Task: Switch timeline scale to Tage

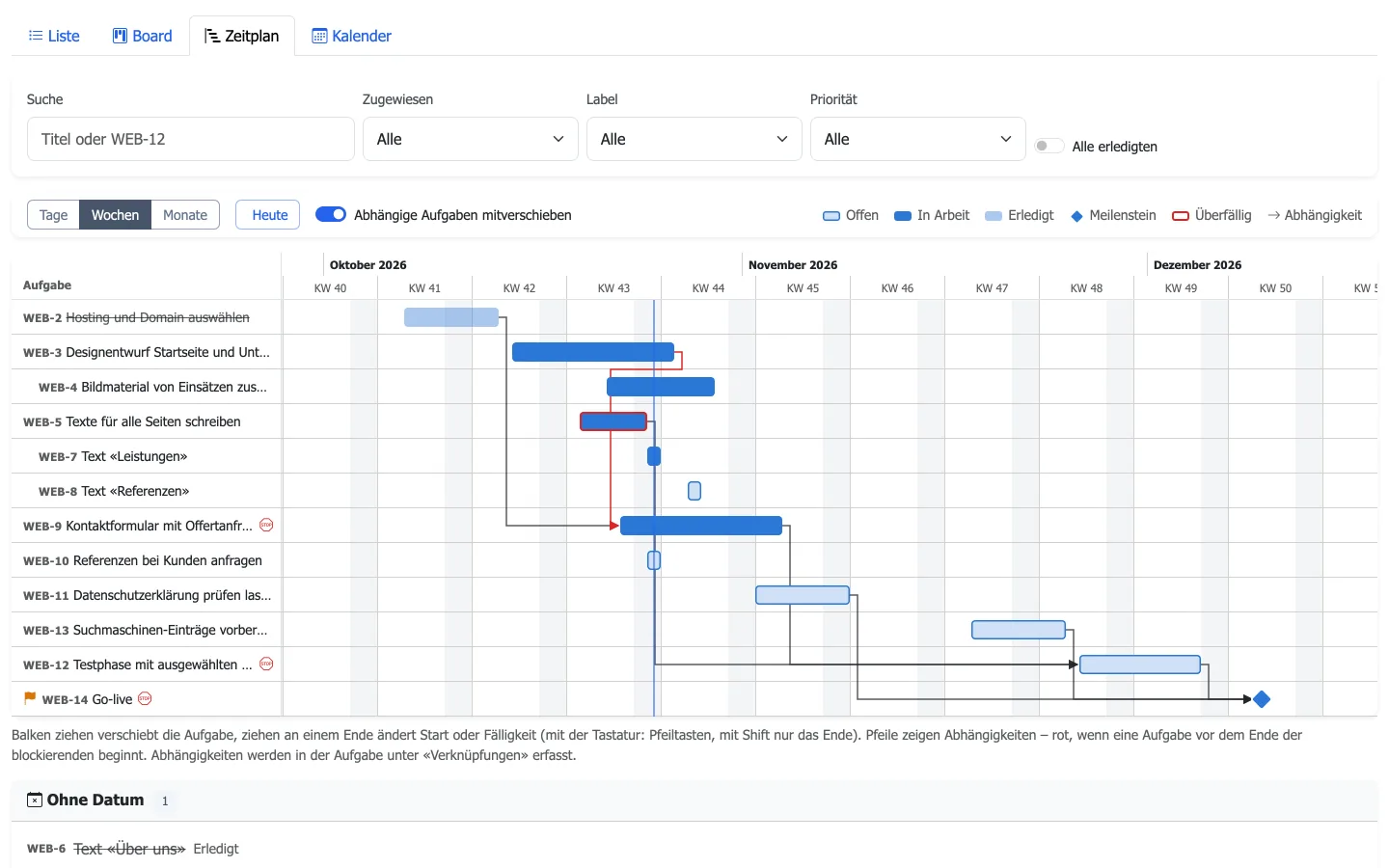Action: pos(53,215)
